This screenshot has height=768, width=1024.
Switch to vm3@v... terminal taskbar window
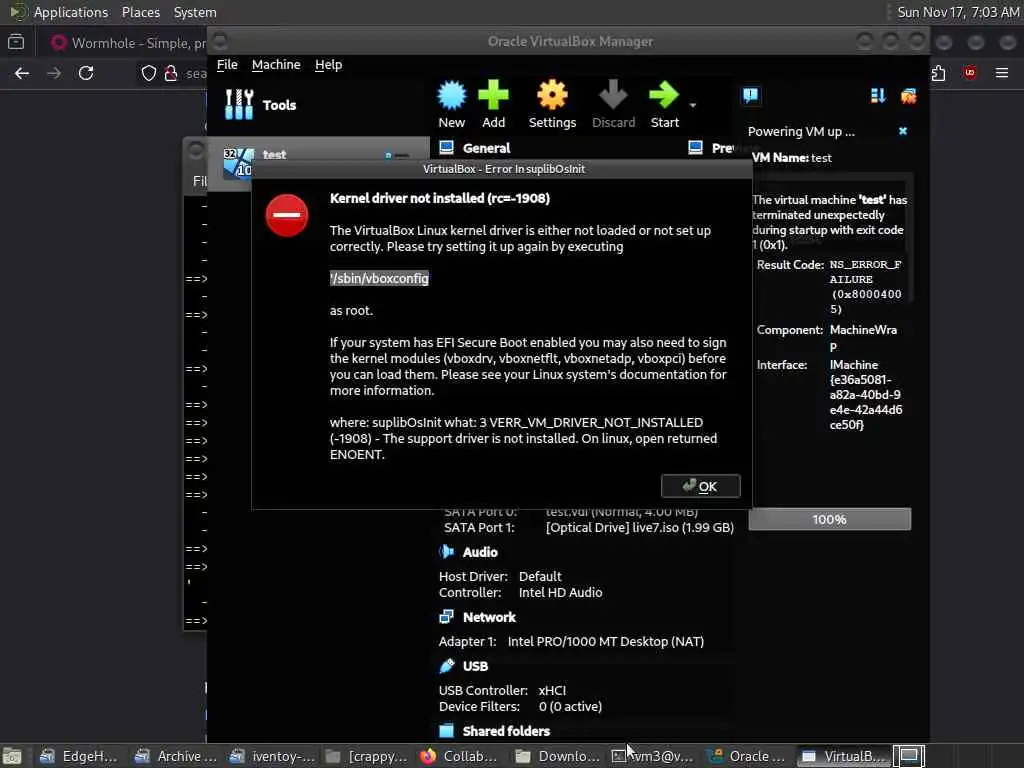coord(652,756)
